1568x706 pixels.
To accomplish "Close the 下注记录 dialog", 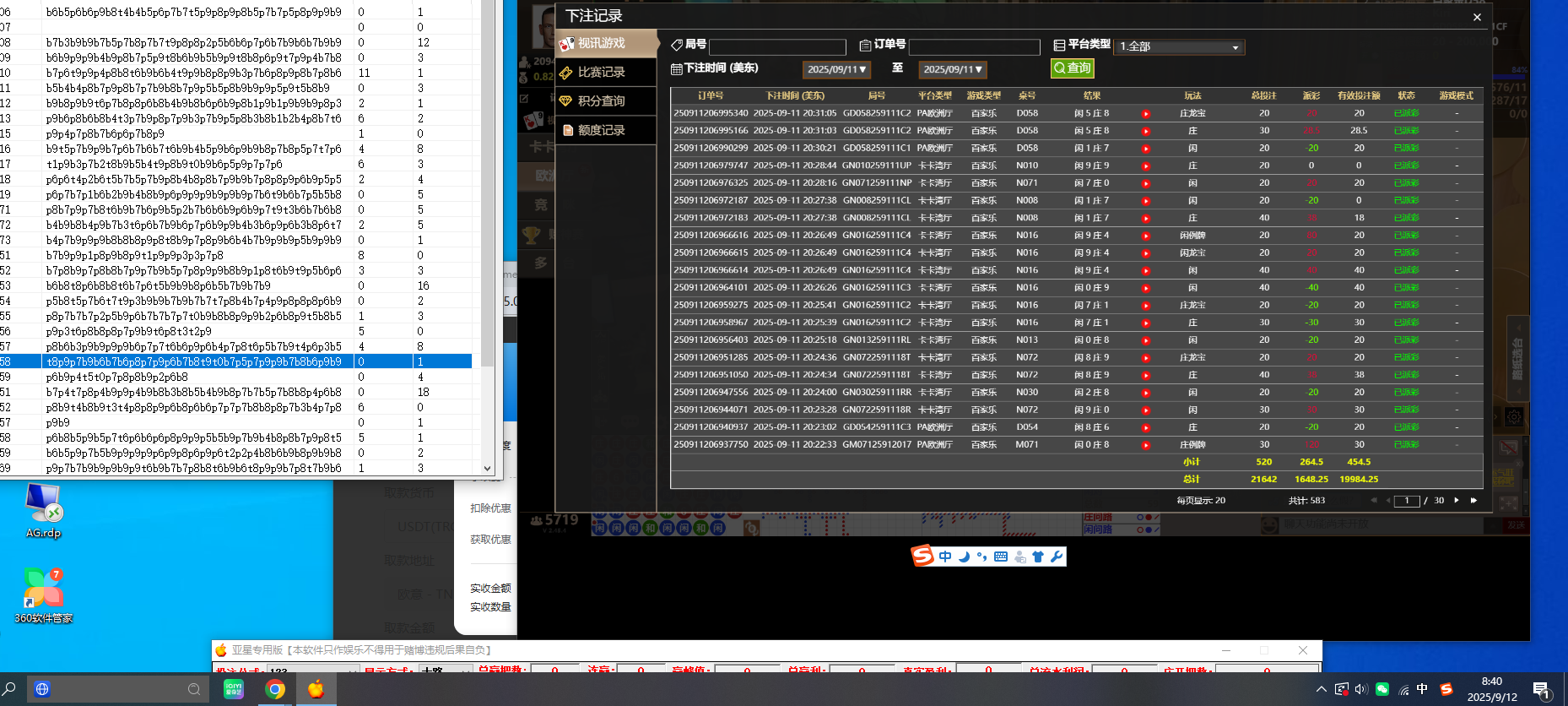I will 1477,17.
